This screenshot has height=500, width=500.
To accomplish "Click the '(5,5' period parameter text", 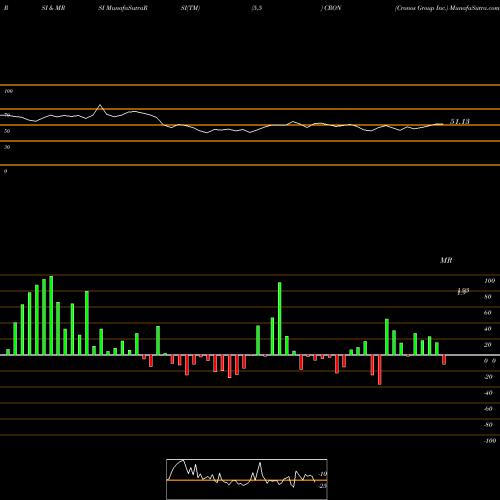I will [x=257, y=8].
